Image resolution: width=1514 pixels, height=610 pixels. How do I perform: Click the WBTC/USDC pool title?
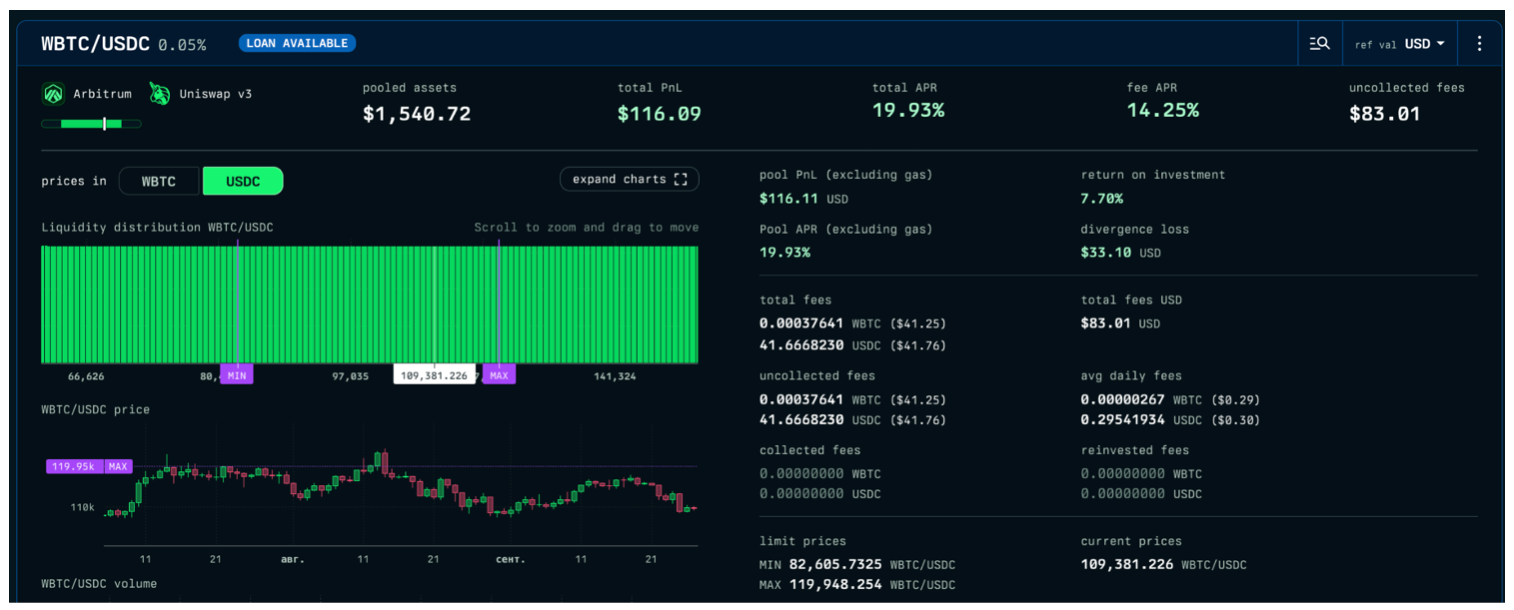[x=95, y=44]
